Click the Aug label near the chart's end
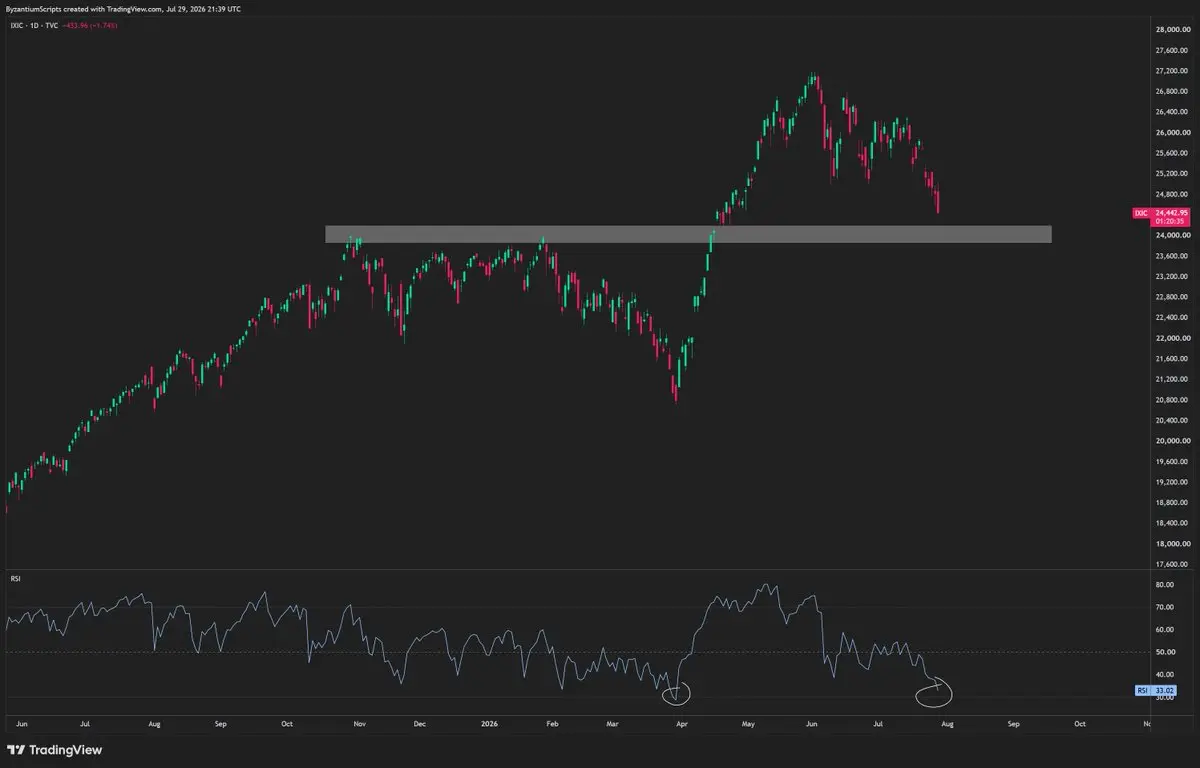Viewport: 1200px width, 768px height. coord(945,721)
